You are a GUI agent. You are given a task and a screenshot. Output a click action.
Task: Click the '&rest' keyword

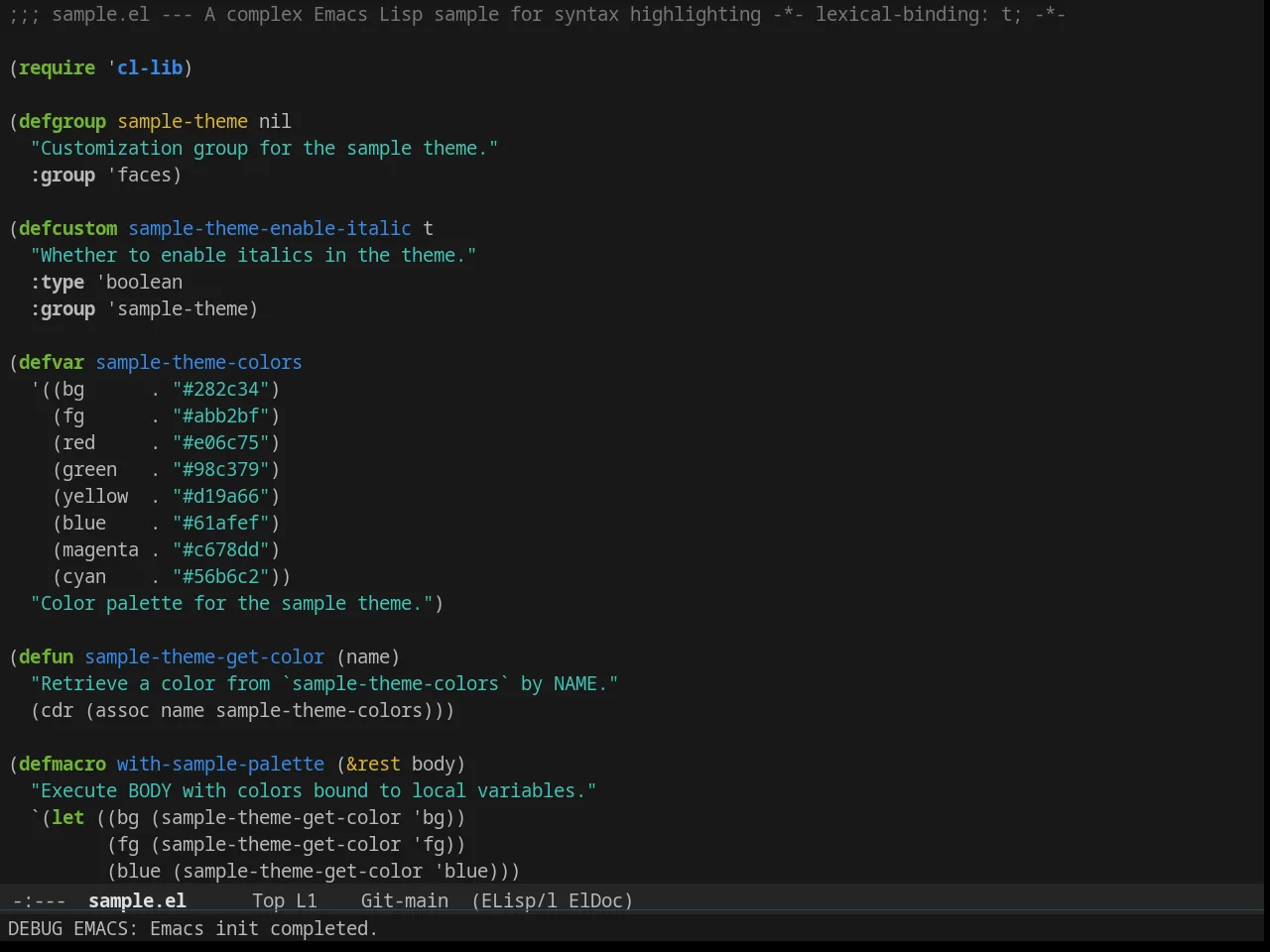[374, 764]
